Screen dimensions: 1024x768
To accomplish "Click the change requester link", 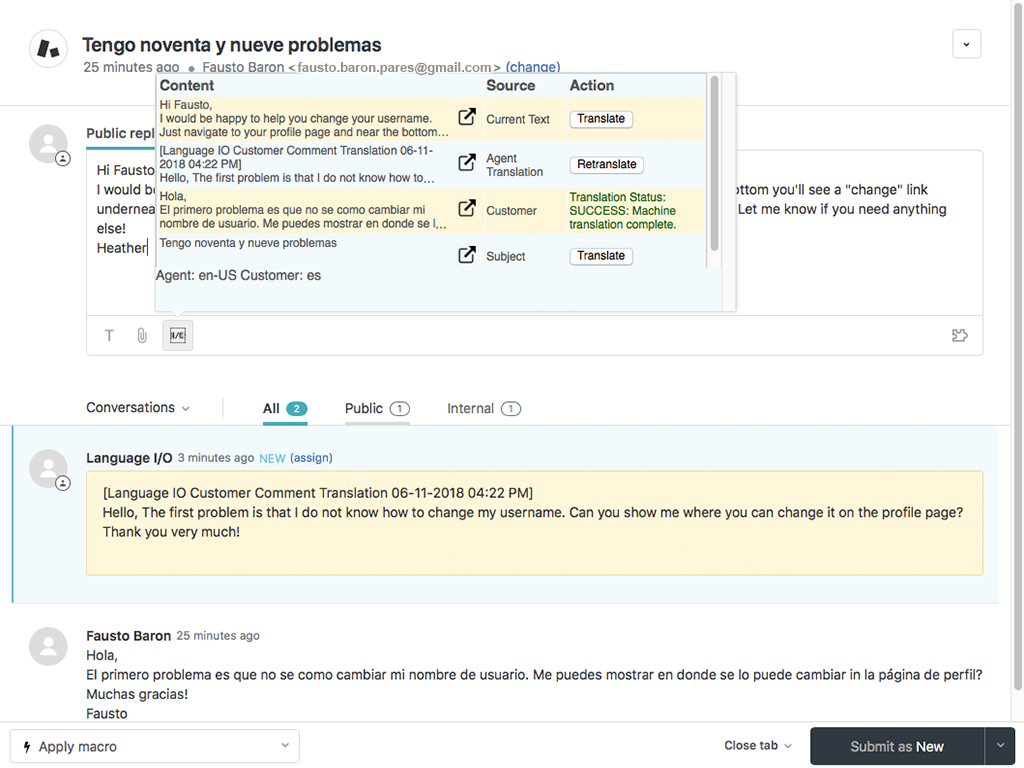I will click(x=533, y=68).
